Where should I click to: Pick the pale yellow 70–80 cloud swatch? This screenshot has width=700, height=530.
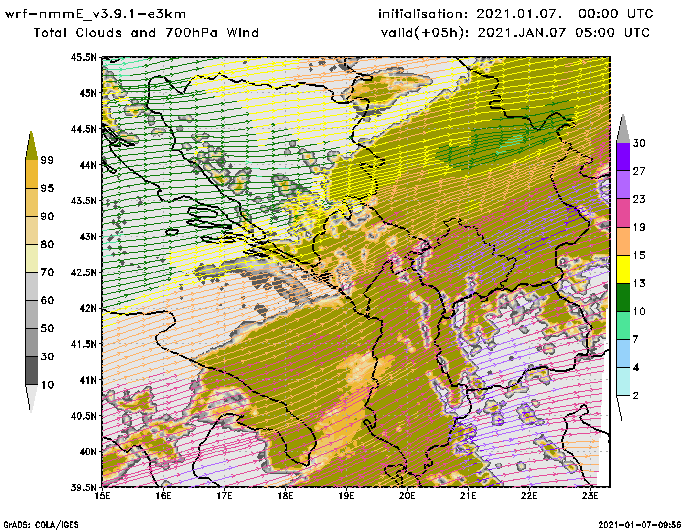pos(31,259)
